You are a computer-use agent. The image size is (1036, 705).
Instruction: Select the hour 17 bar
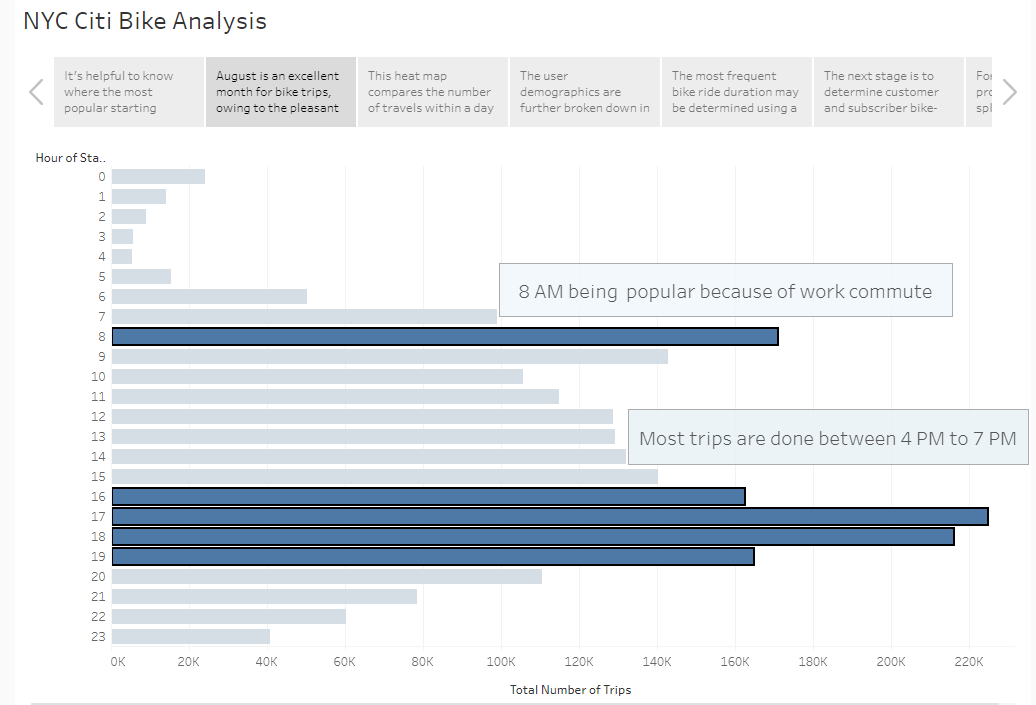(x=550, y=517)
